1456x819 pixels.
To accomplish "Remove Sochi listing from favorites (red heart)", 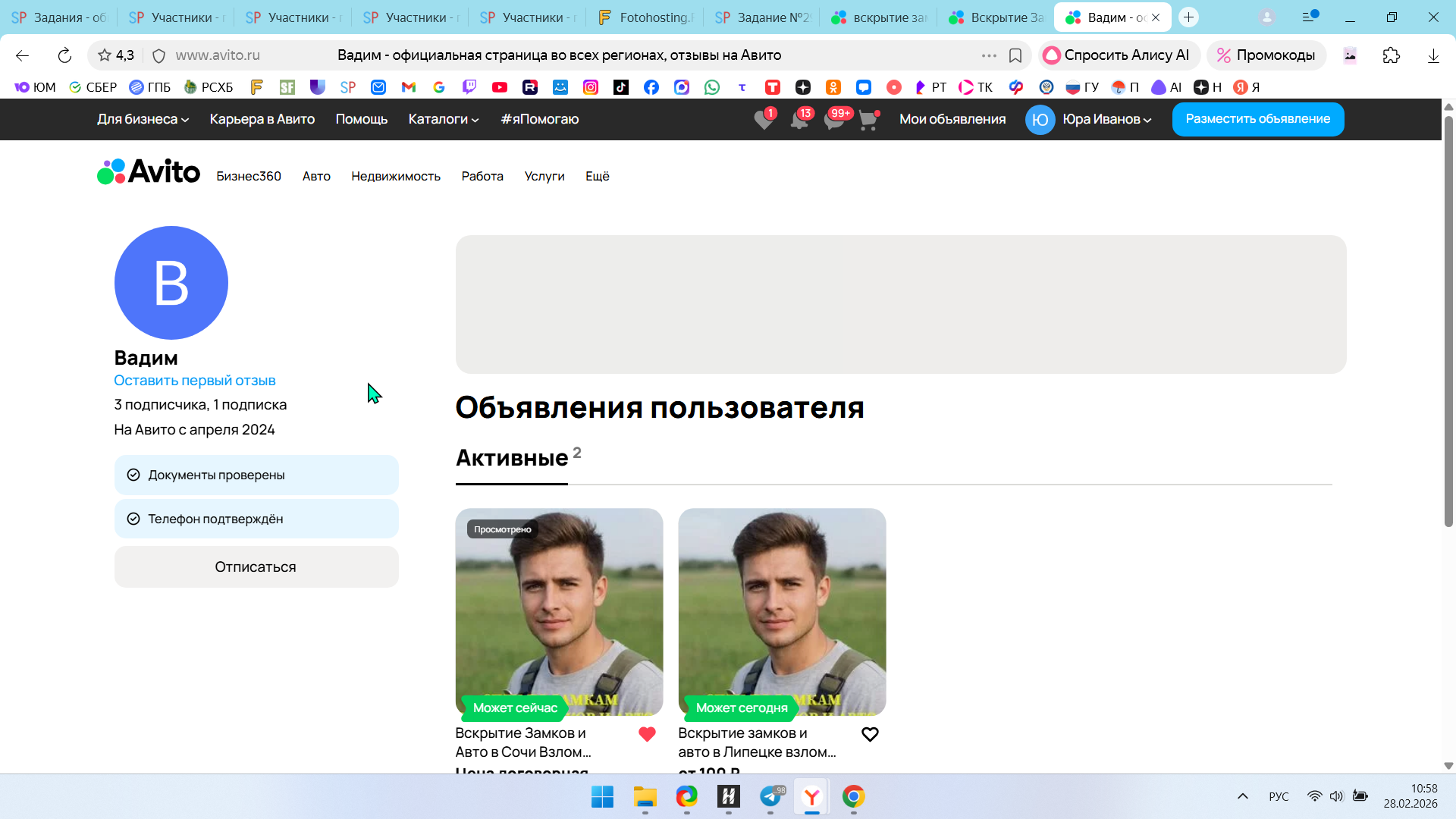I will (647, 734).
